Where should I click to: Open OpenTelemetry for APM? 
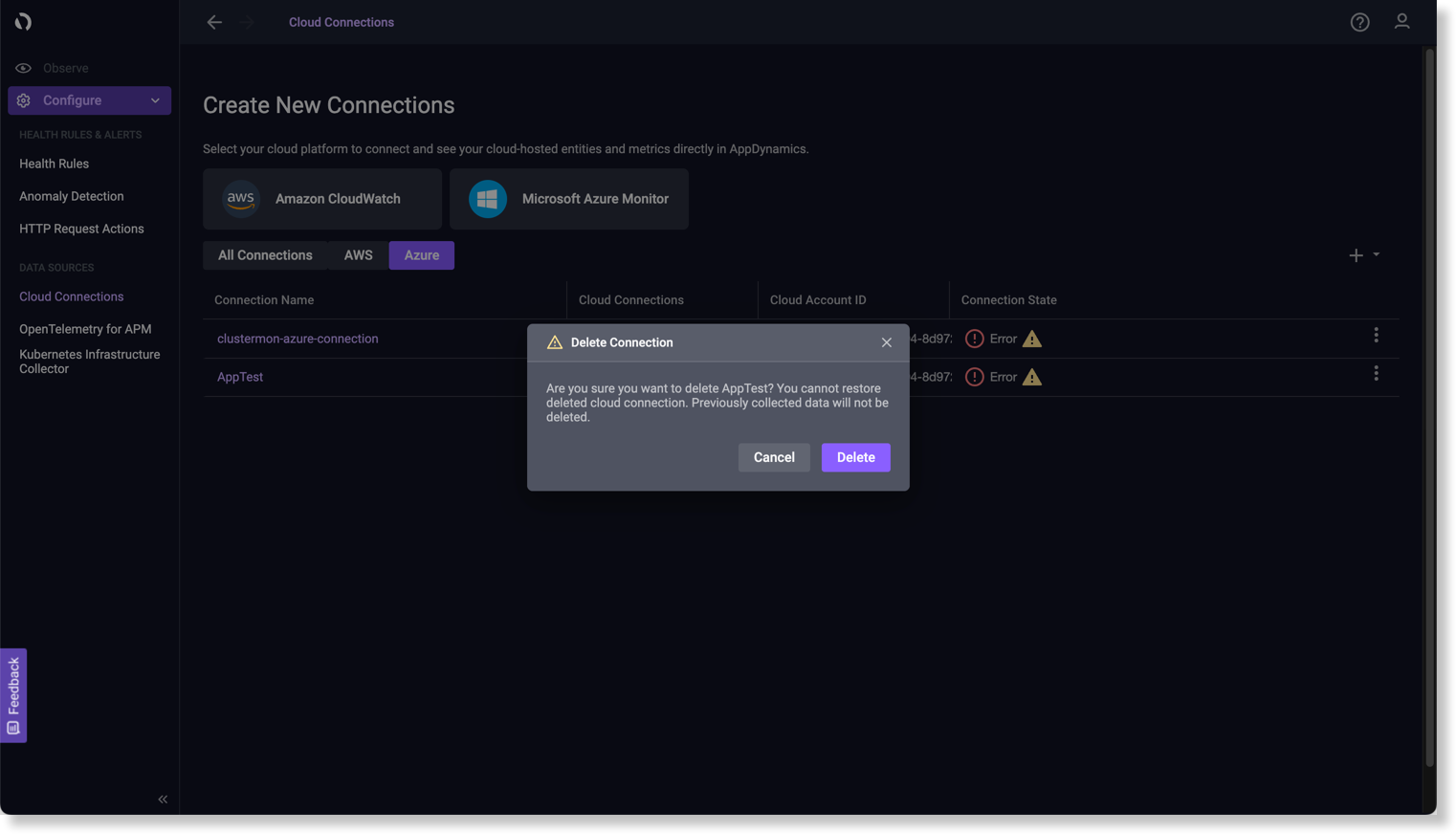coord(85,329)
